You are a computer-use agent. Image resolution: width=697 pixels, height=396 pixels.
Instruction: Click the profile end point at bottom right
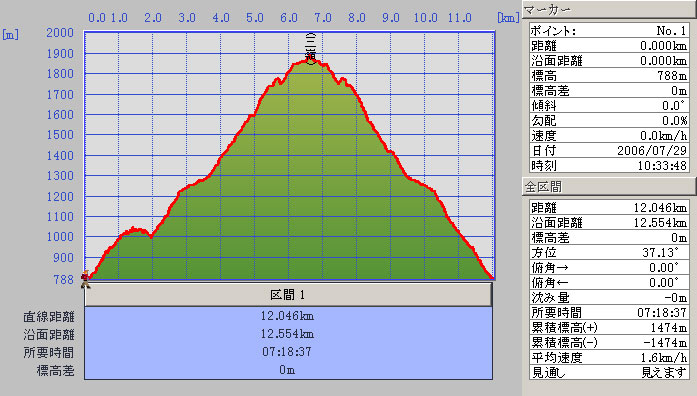click(x=492, y=278)
